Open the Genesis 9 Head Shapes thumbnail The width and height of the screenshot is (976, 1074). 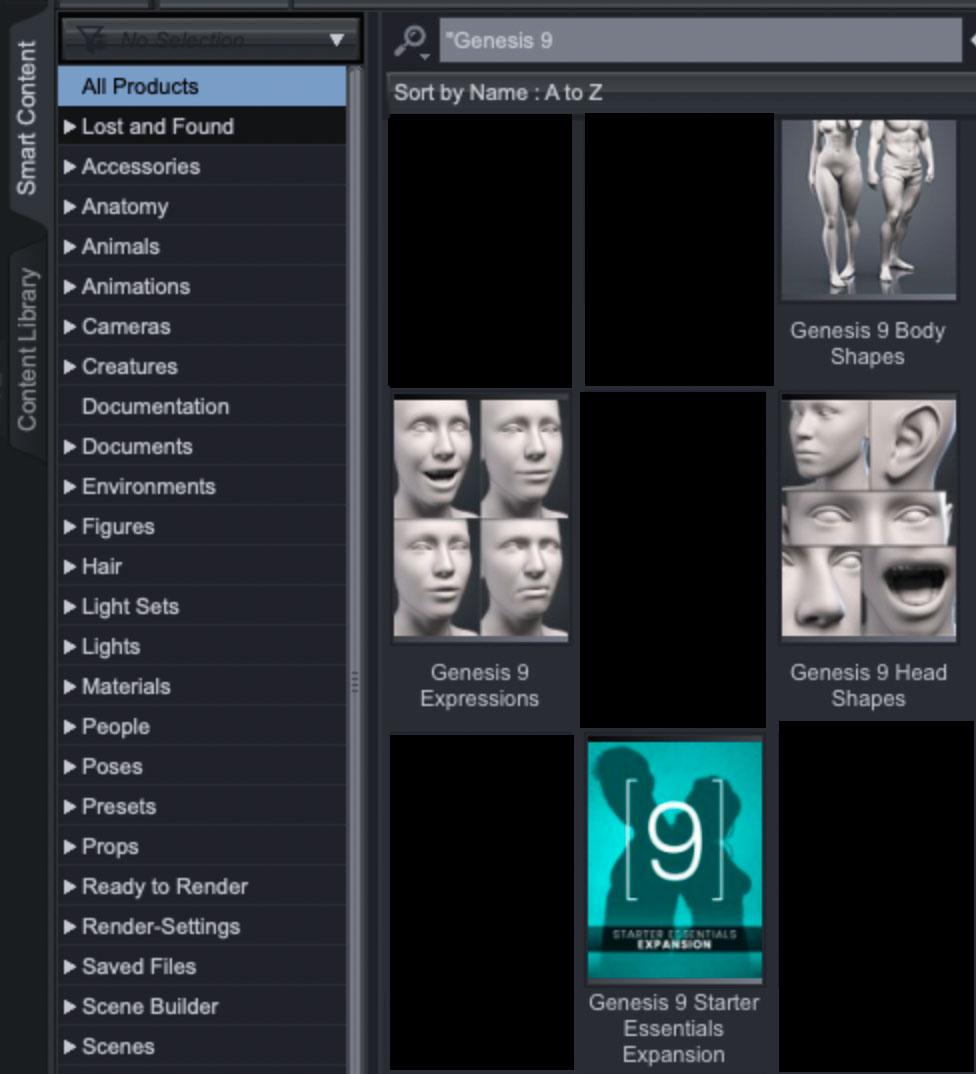coord(868,519)
